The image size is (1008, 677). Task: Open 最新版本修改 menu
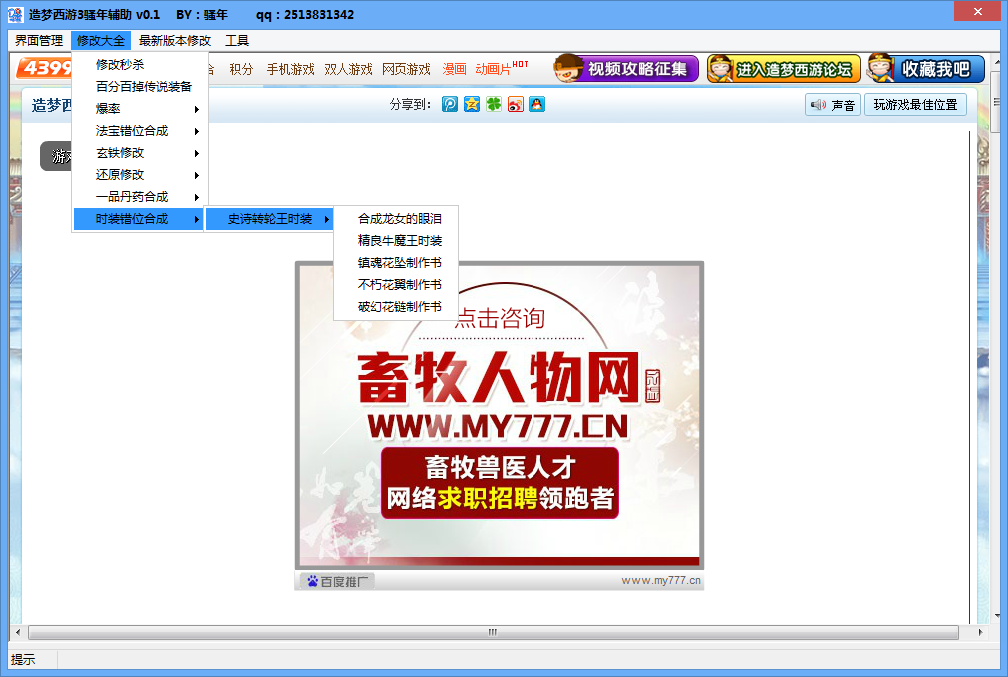coord(175,41)
